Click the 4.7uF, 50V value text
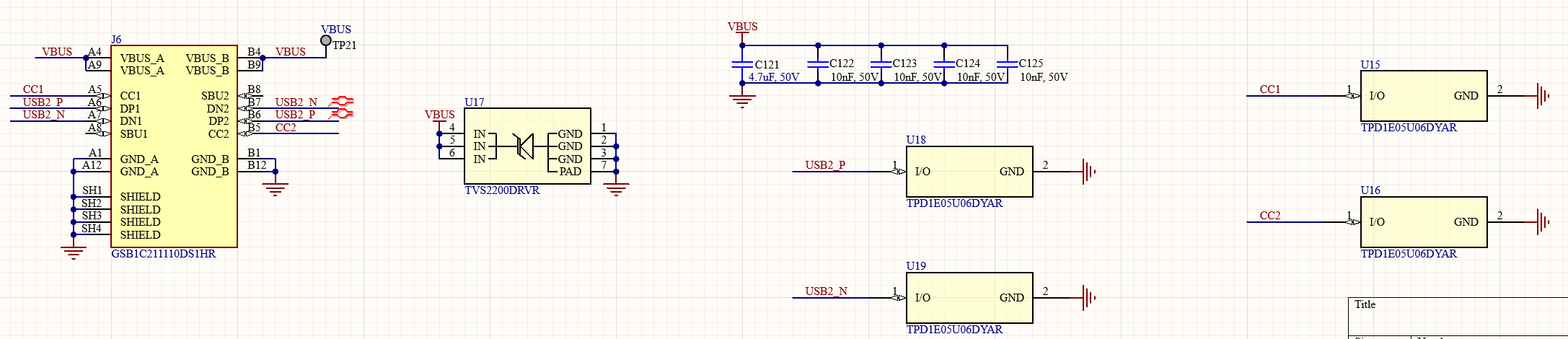Viewport: 1568px width, 339px height. (x=774, y=77)
